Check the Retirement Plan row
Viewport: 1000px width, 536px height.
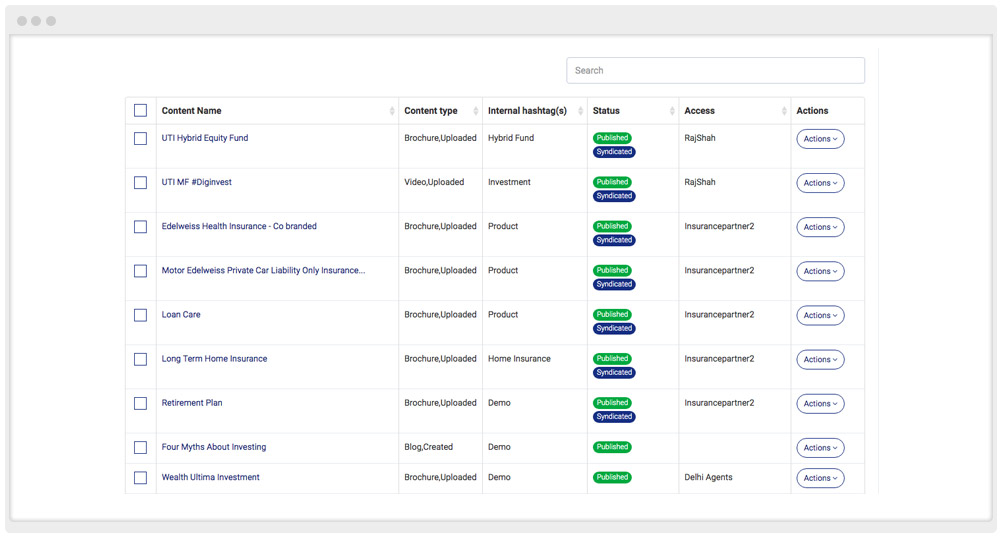[140, 403]
